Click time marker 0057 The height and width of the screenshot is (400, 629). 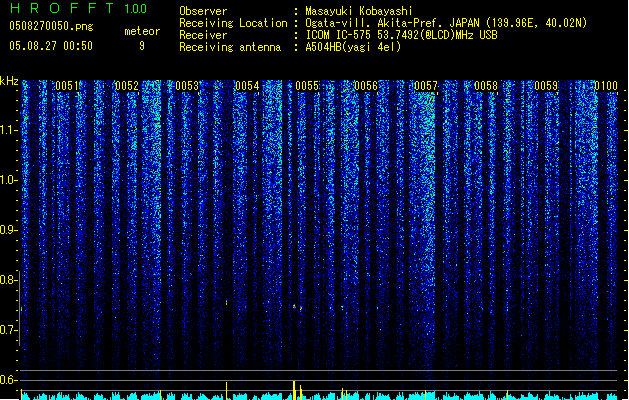(x=426, y=86)
